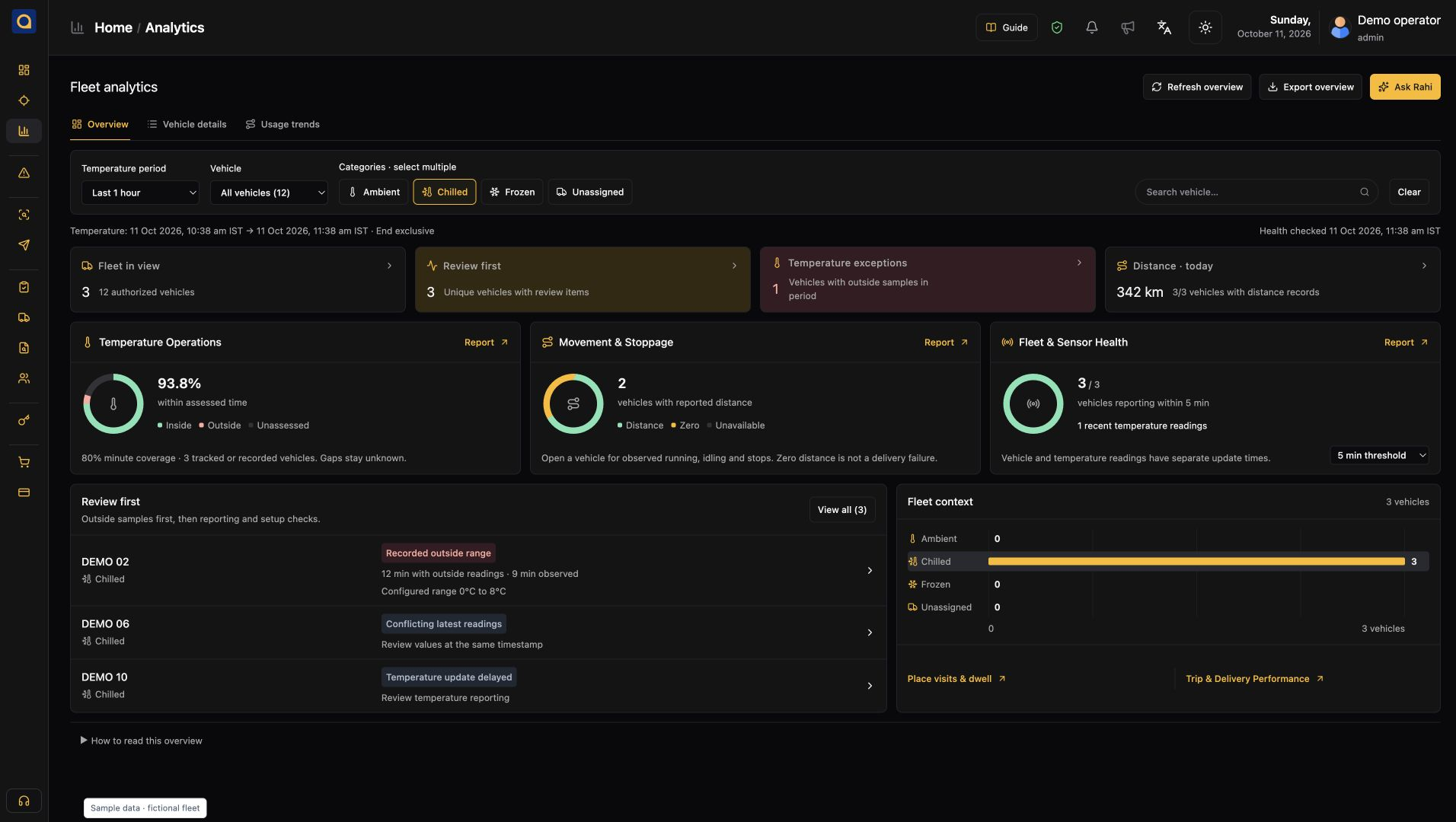Click the Chilled yellow bar in Fleet context

click(x=1196, y=562)
